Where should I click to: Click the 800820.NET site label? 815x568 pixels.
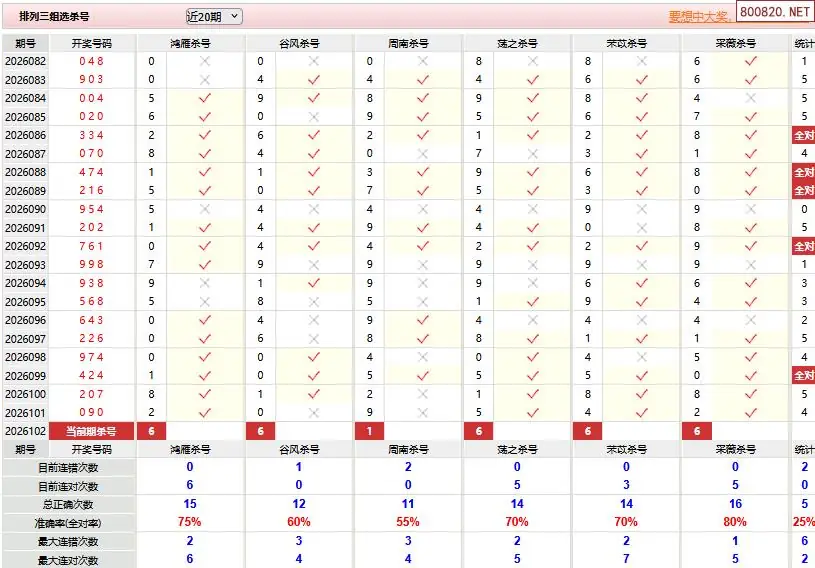[776, 11]
